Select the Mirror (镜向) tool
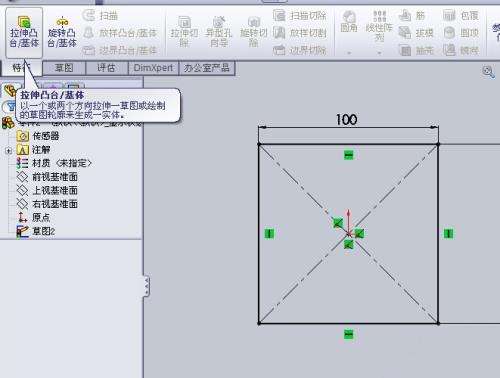 461,50
